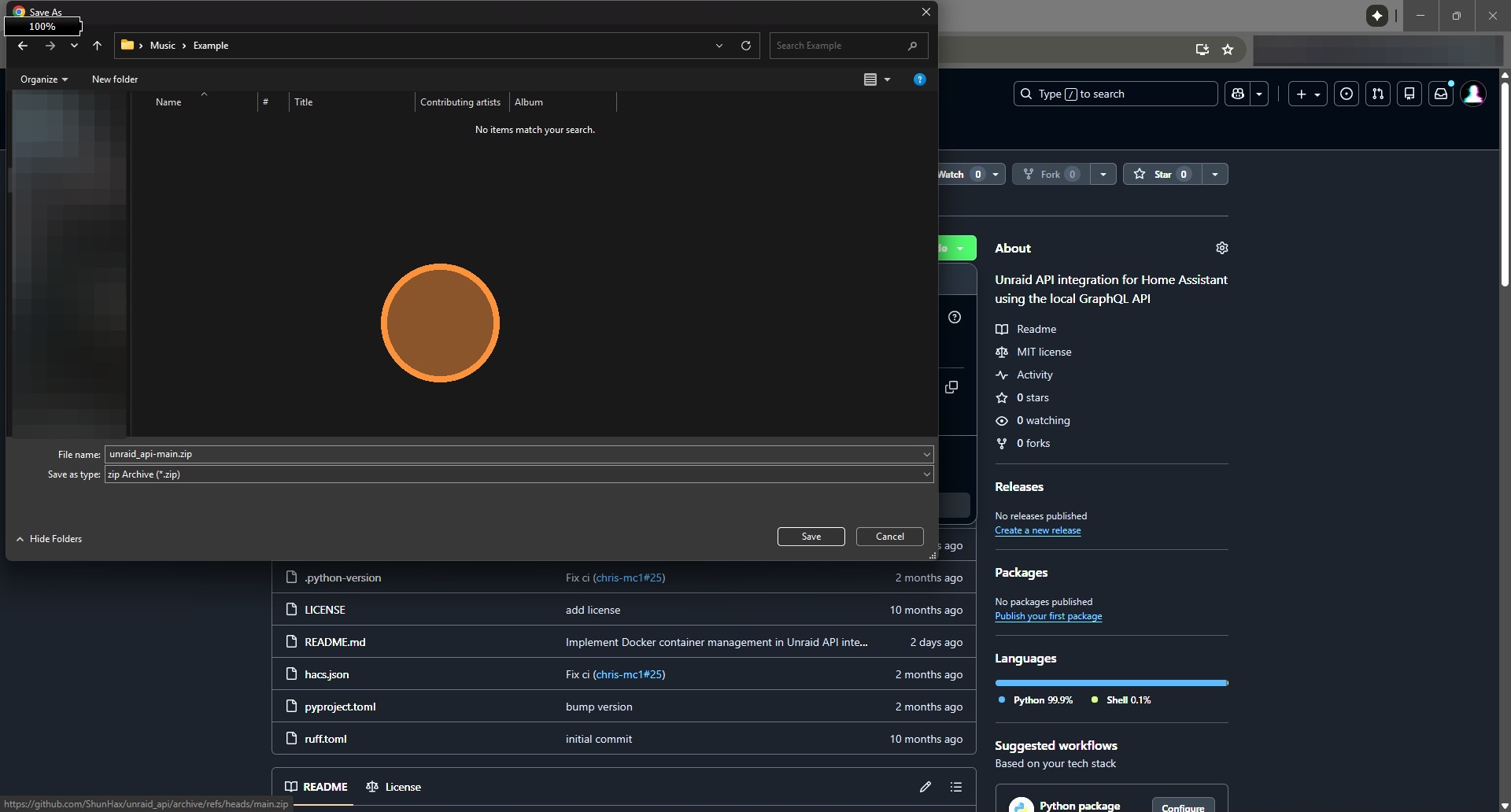Open GitHub issues icon
Screen dimensions: 1511x812
pyautogui.click(x=1347, y=94)
